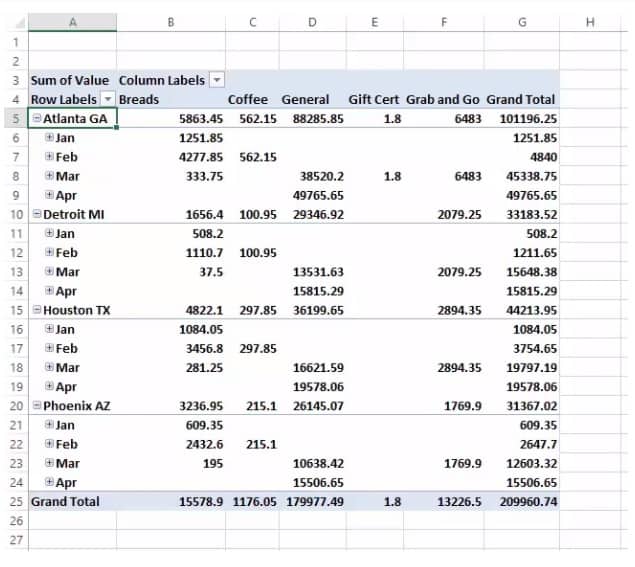
Task: Select cell with value 13531.63
Action: click(312, 272)
